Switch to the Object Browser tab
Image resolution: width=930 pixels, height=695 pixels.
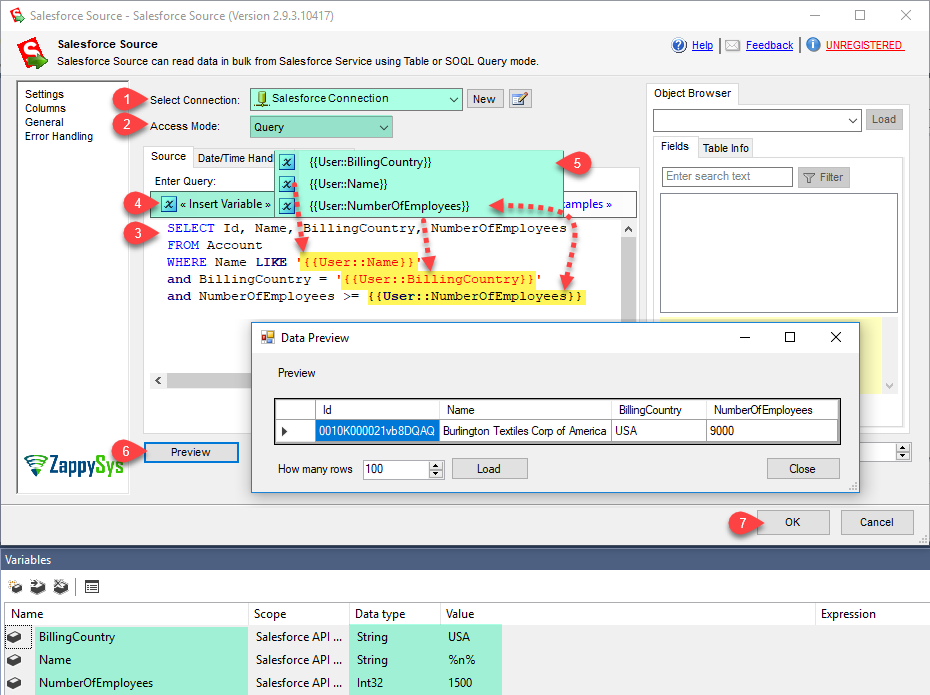[692, 93]
